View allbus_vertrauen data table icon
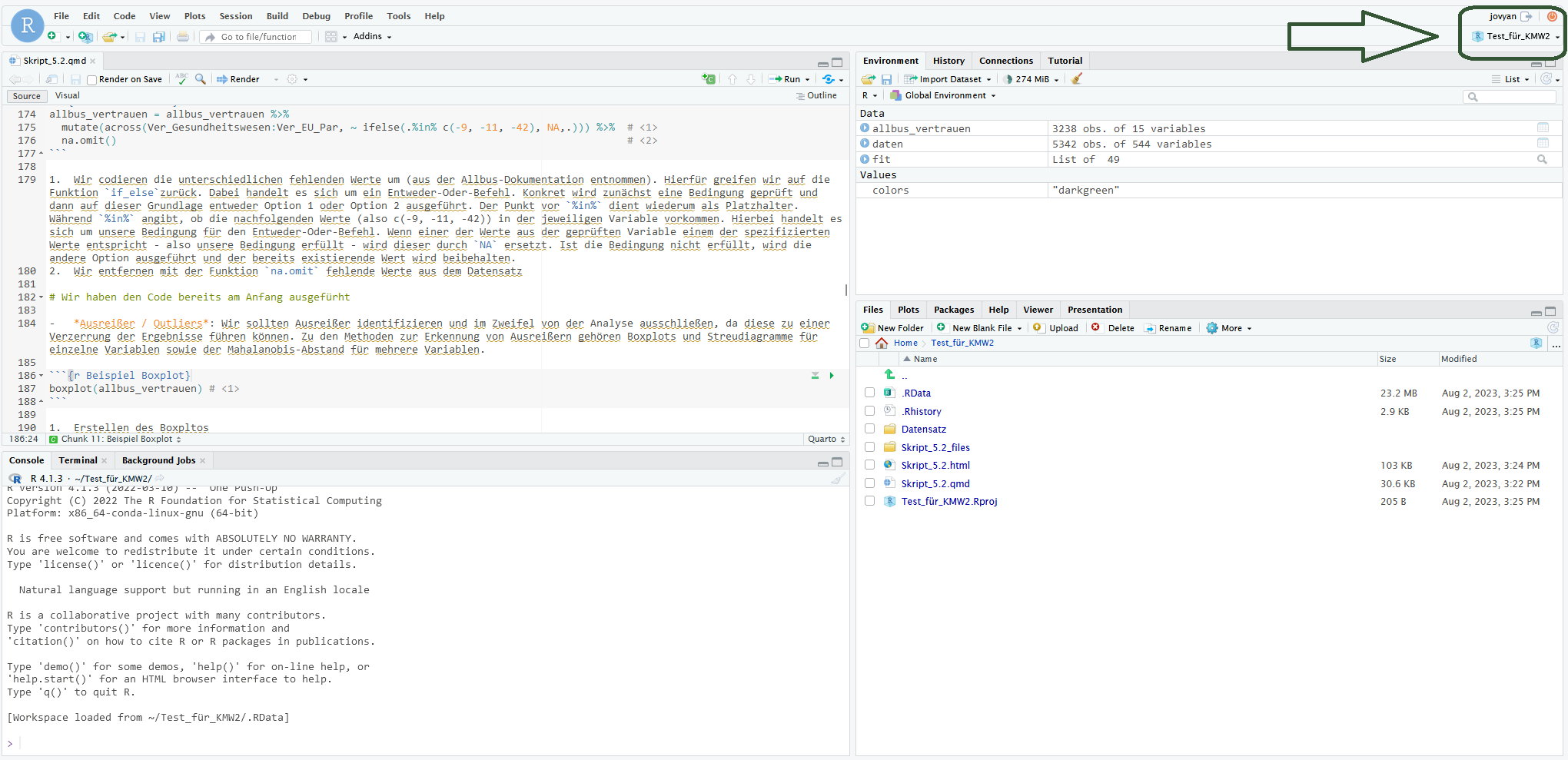The height and width of the screenshot is (760, 1568). pyautogui.click(x=1543, y=128)
